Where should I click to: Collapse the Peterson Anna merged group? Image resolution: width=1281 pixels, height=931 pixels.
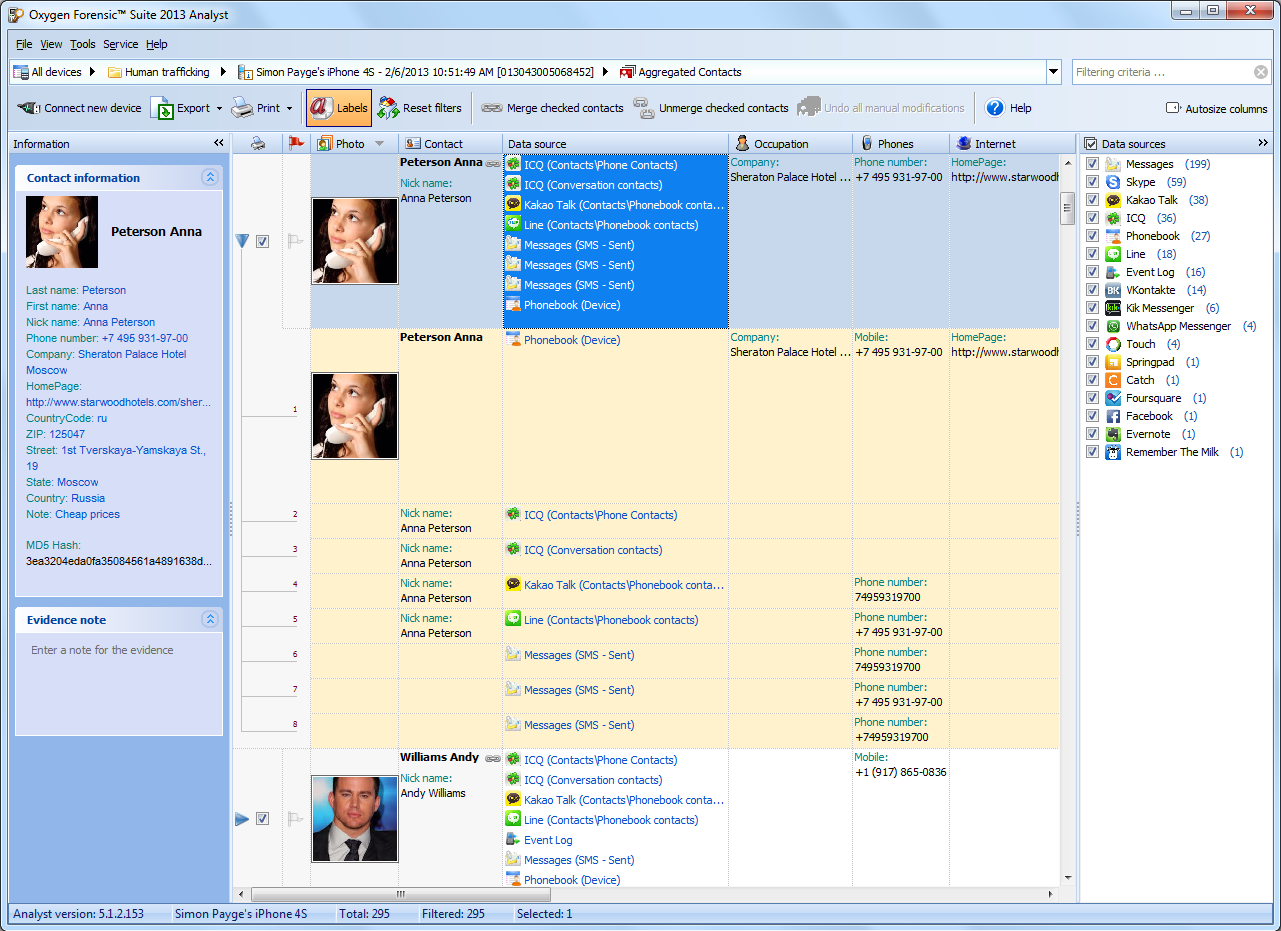243,241
